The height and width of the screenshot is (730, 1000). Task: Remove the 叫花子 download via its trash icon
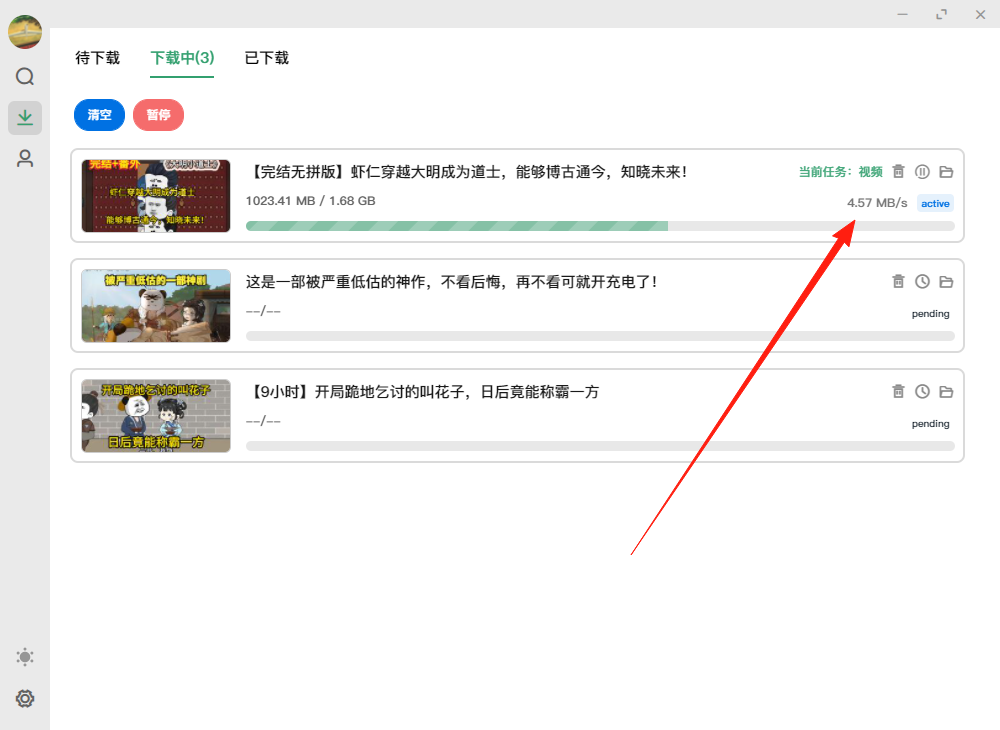tap(898, 391)
